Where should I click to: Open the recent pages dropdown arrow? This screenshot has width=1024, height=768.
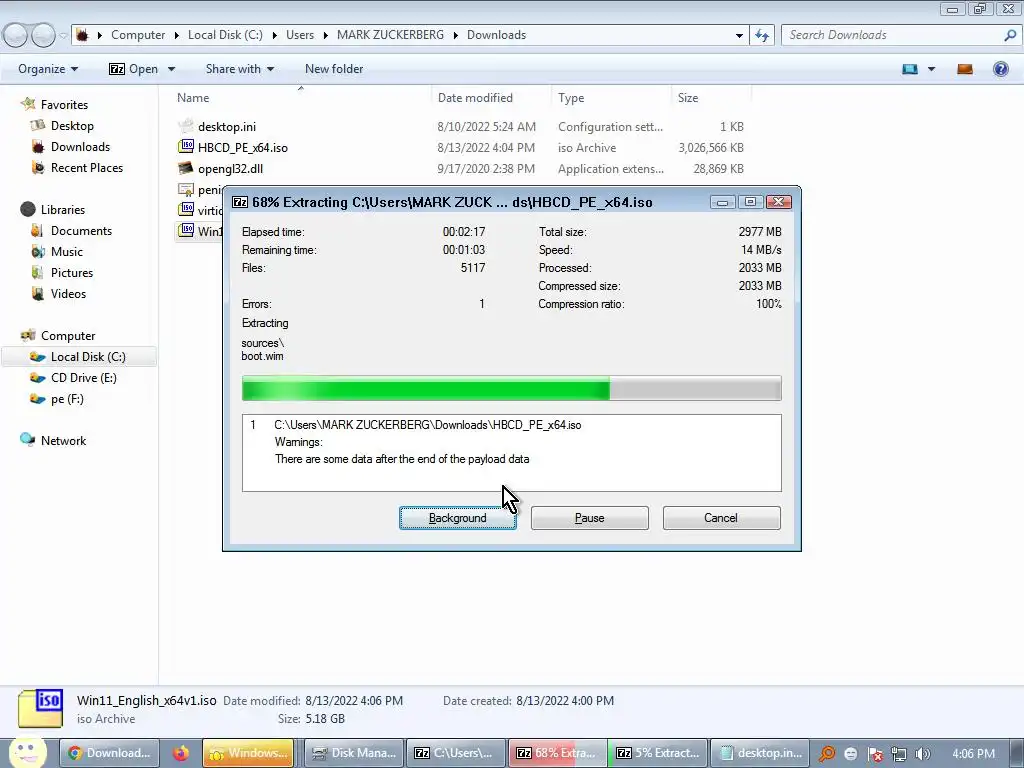(63, 35)
